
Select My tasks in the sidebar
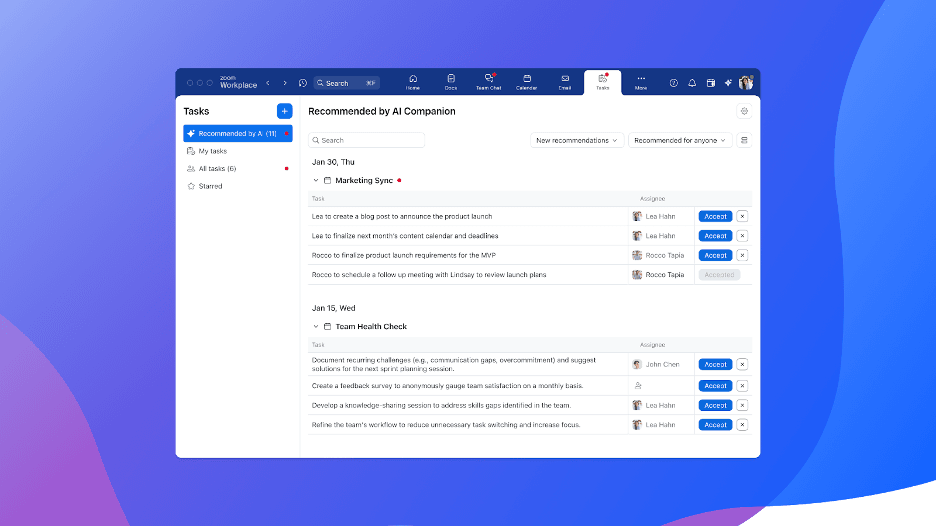click(212, 151)
